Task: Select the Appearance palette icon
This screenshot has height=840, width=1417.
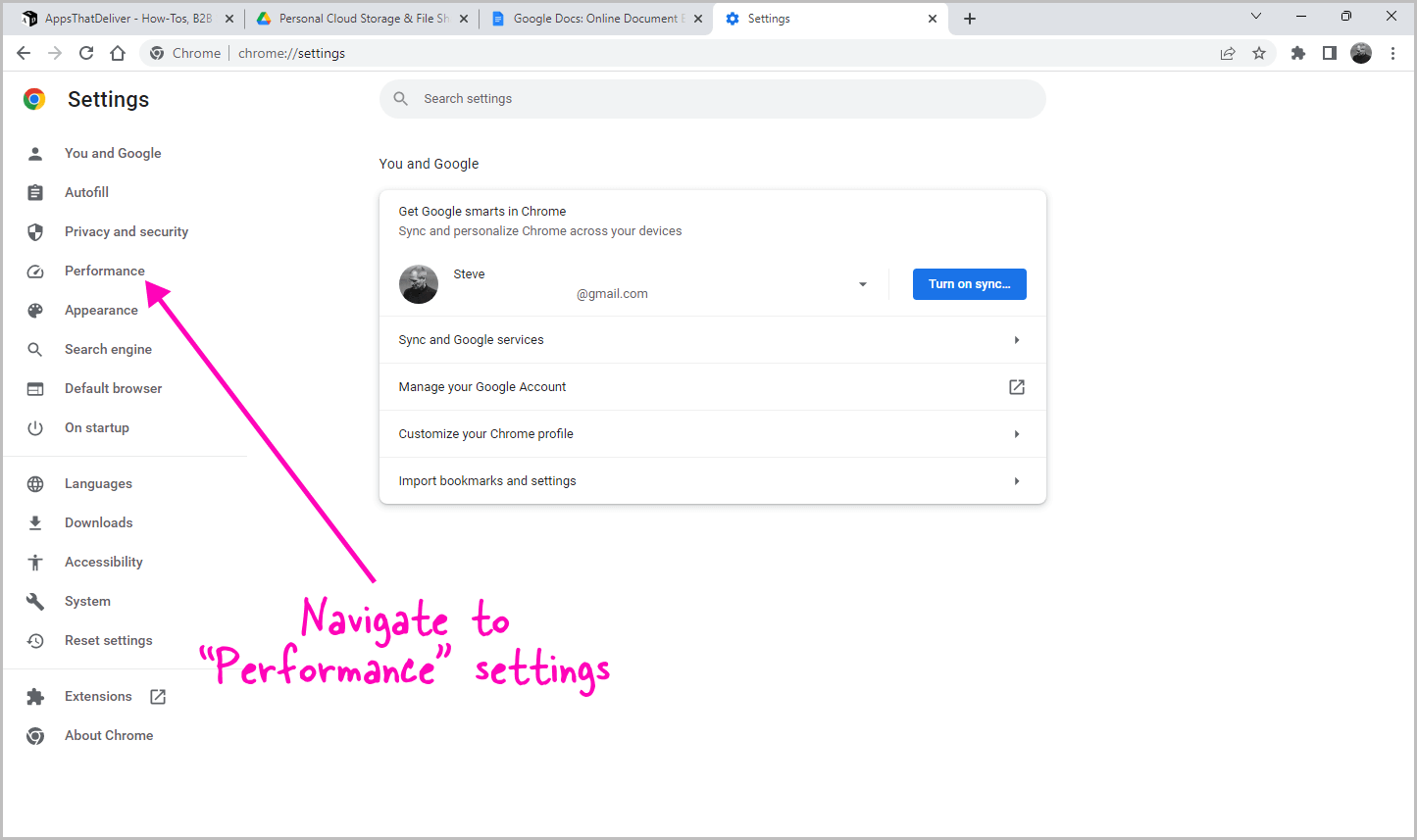Action: pyautogui.click(x=35, y=310)
